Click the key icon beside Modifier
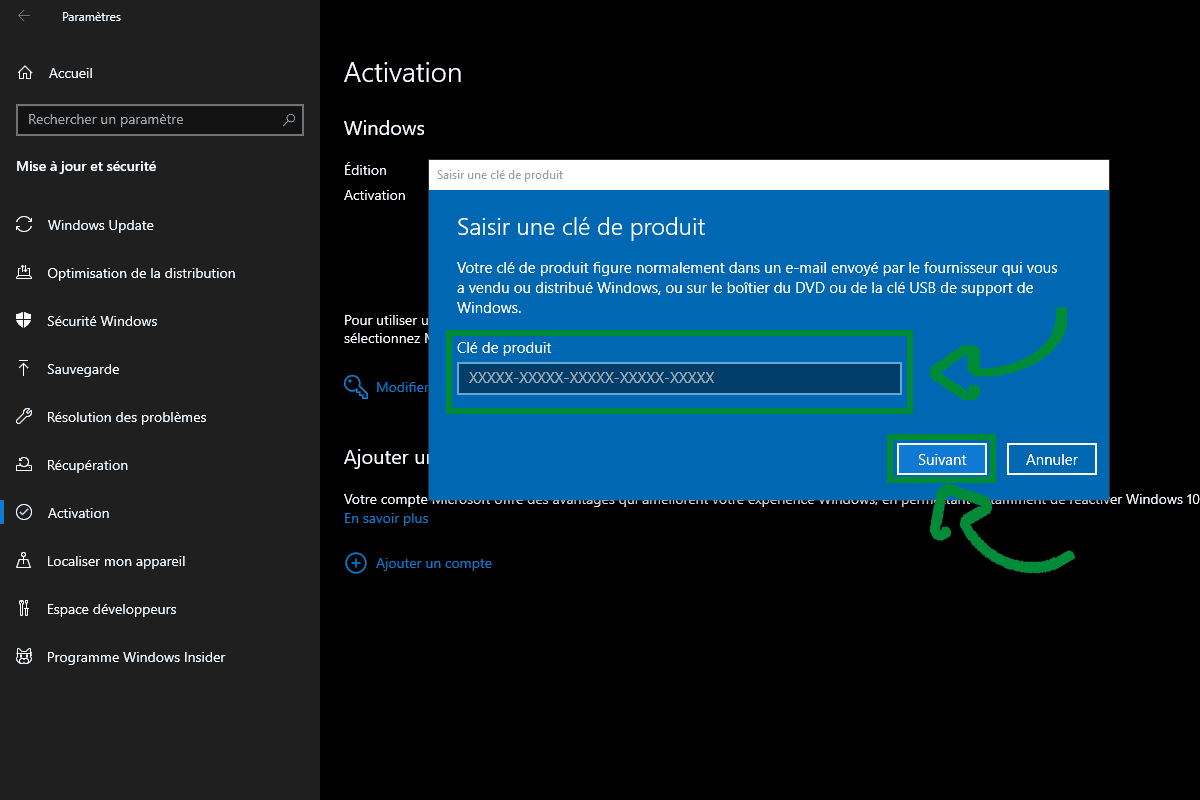 tap(356, 387)
